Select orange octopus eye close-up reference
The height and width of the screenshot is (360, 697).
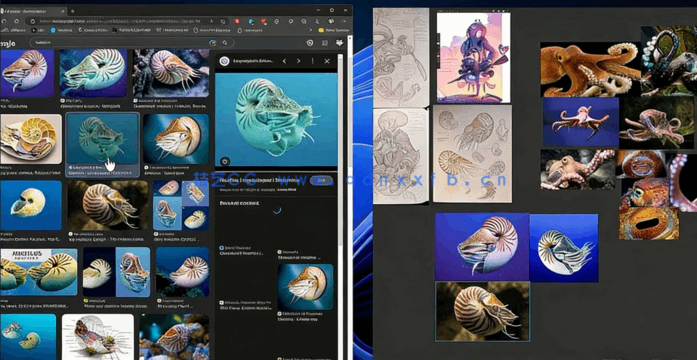pos(649,223)
